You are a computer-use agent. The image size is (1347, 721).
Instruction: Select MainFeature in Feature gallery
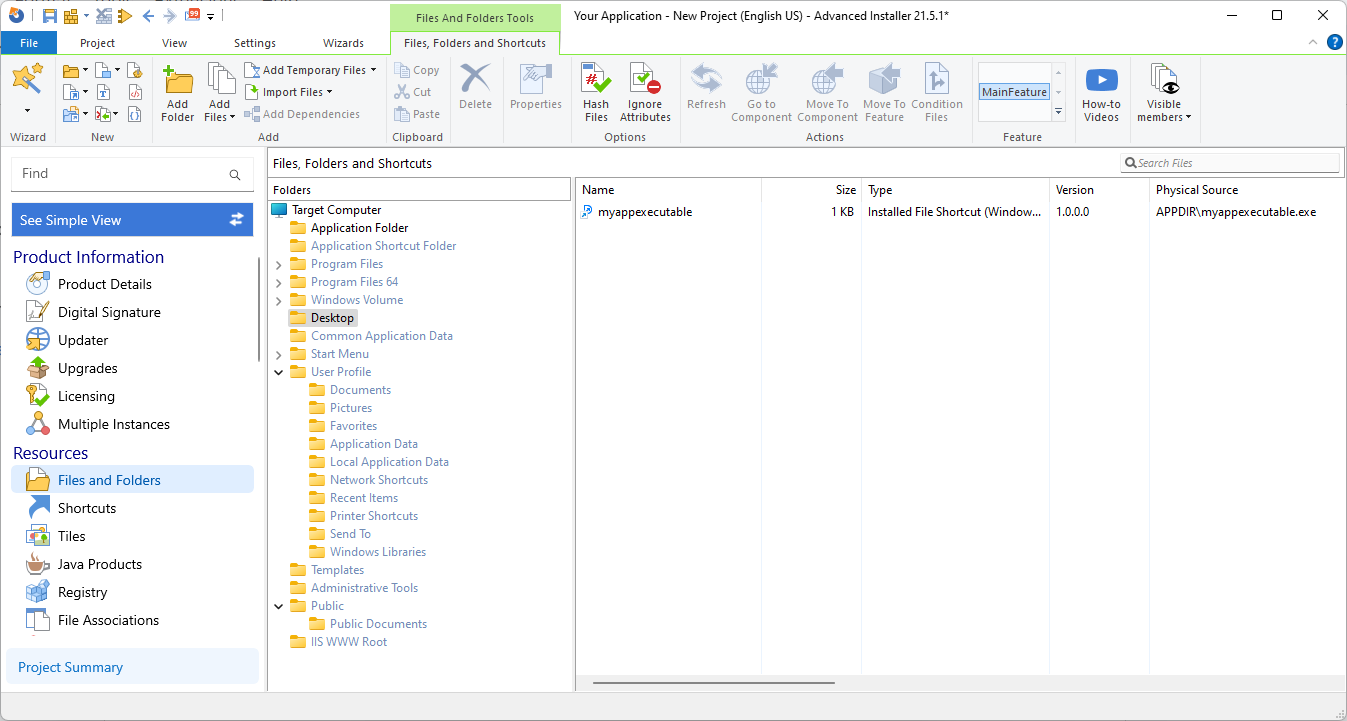tap(1014, 92)
